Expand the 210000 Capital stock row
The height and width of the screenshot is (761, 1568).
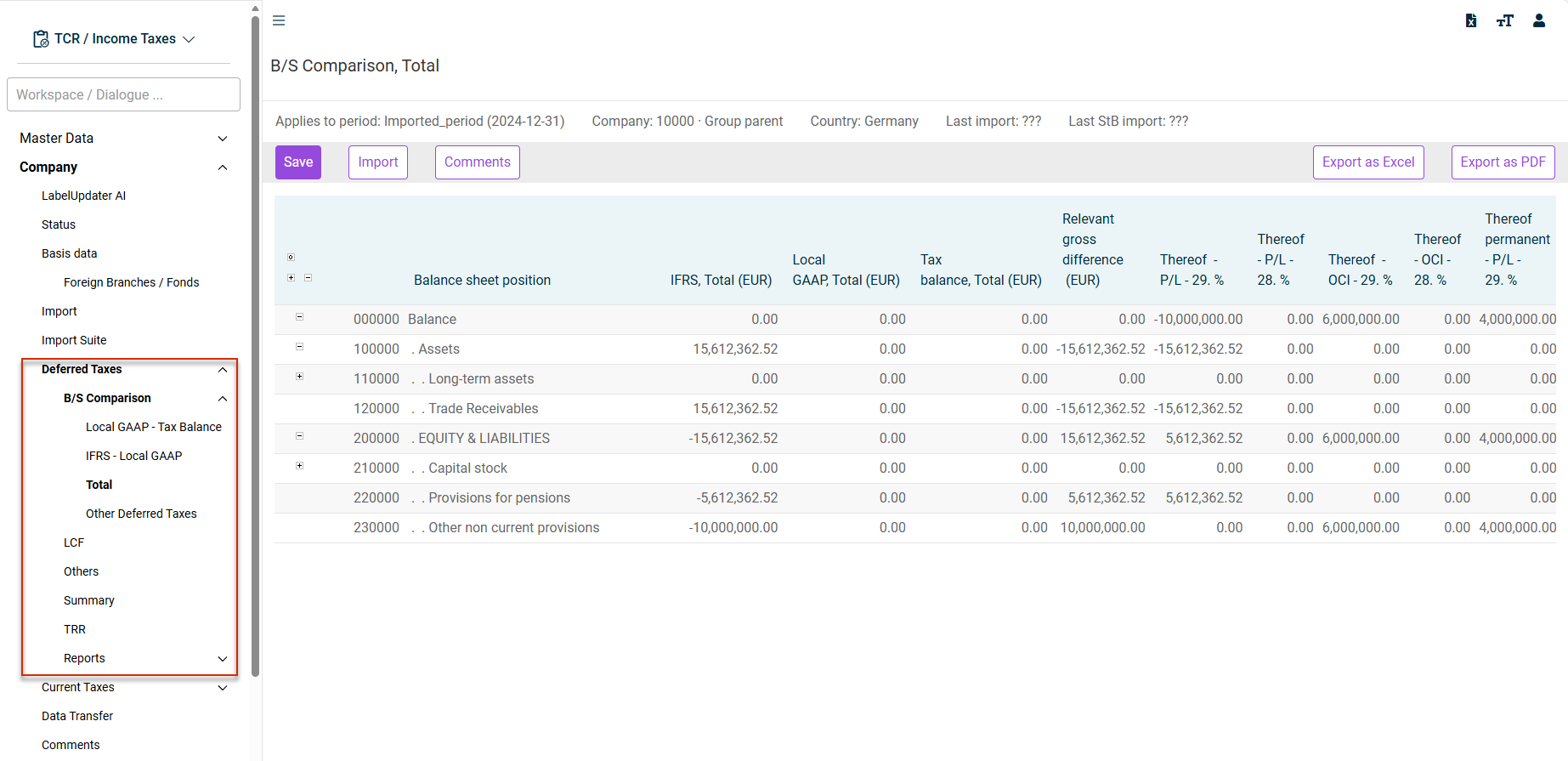pos(299,466)
